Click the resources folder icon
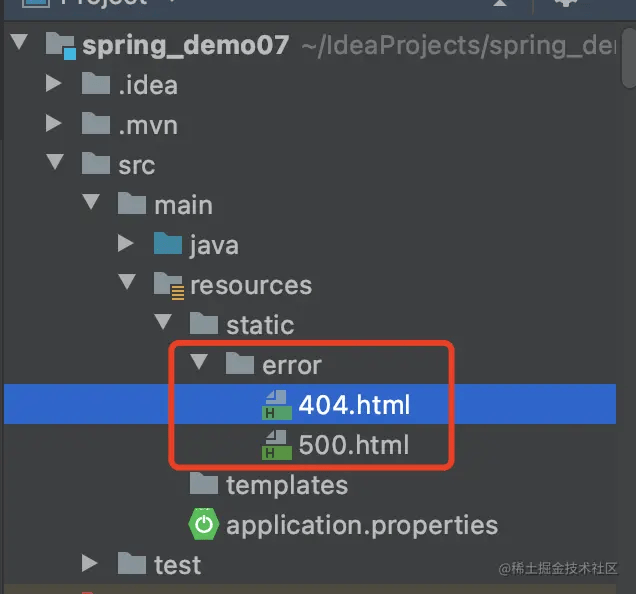636x594 pixels. coord(168,286)
